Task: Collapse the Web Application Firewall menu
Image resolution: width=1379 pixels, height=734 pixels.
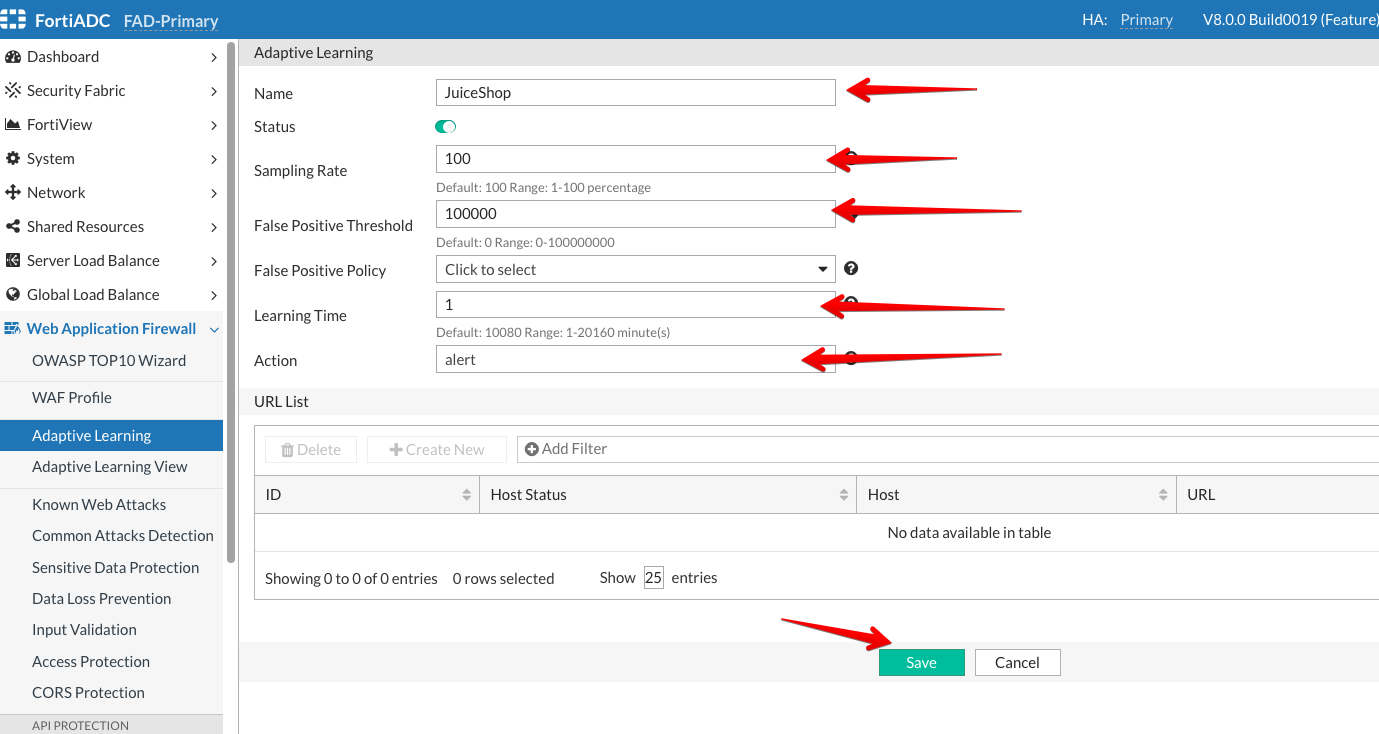Action: coord(214,329)
